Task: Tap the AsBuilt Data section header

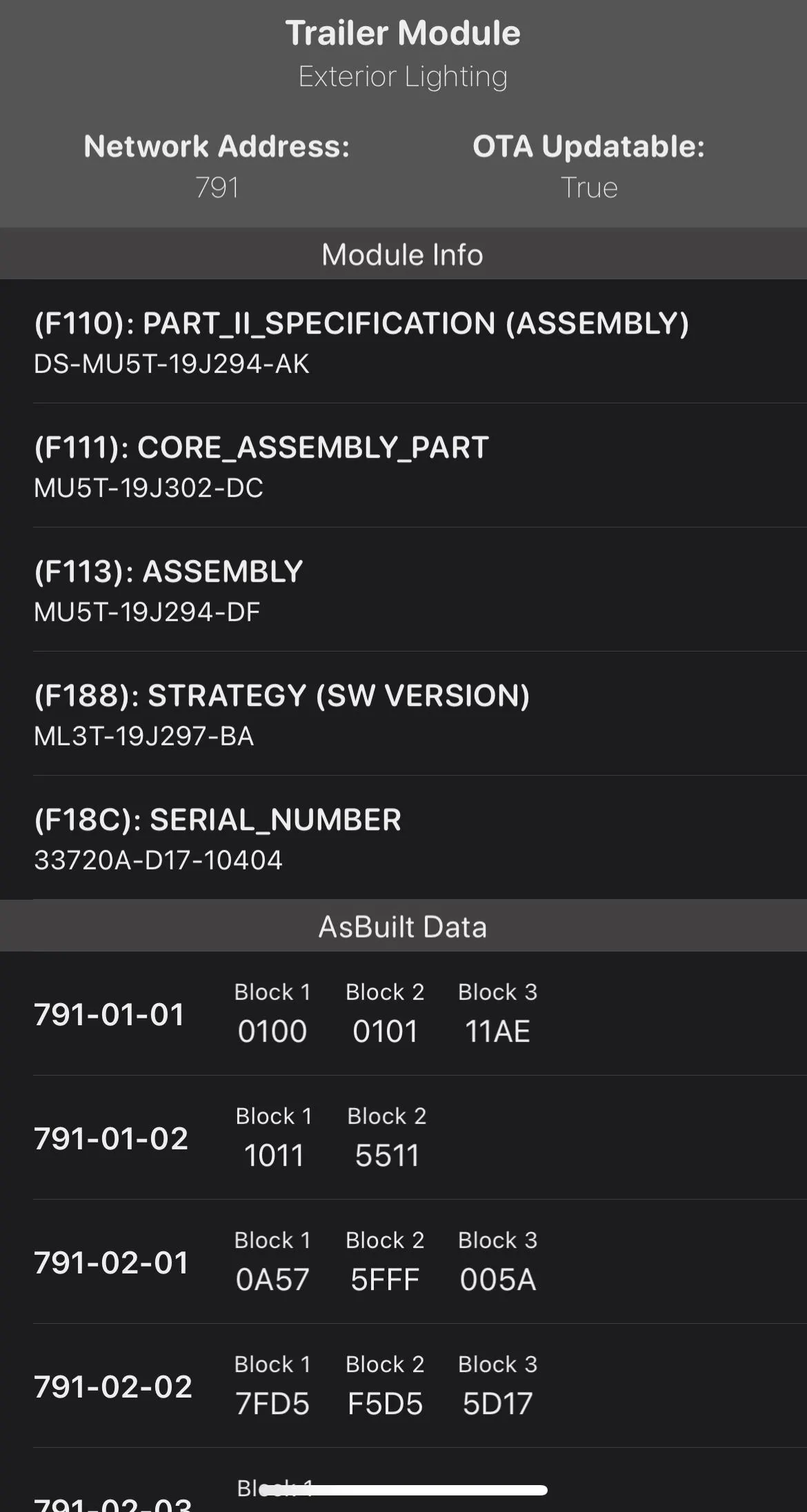Action: [x=403, y=927]
